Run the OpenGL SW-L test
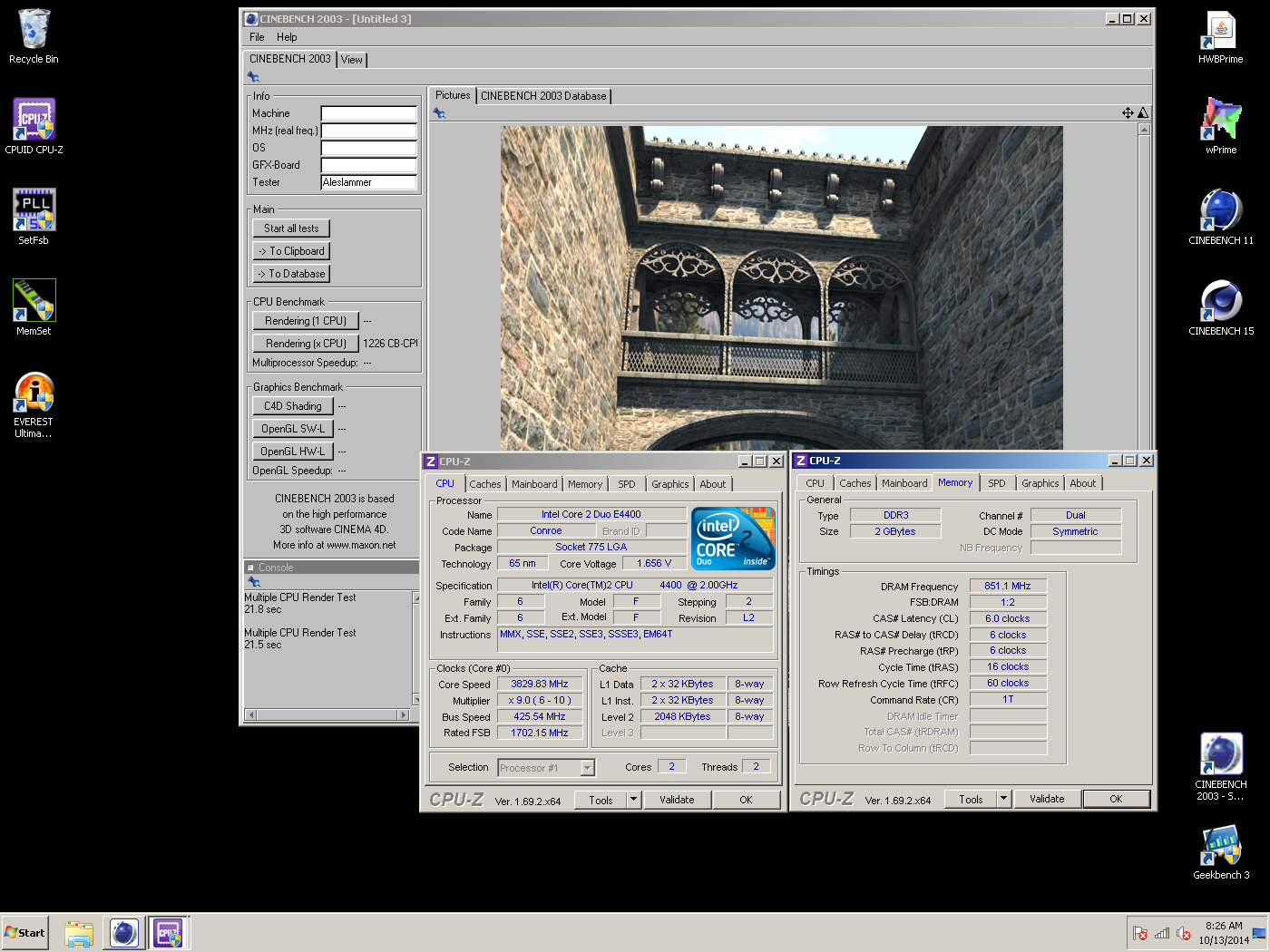This screenshot has width=1270, height=952. 293,429
